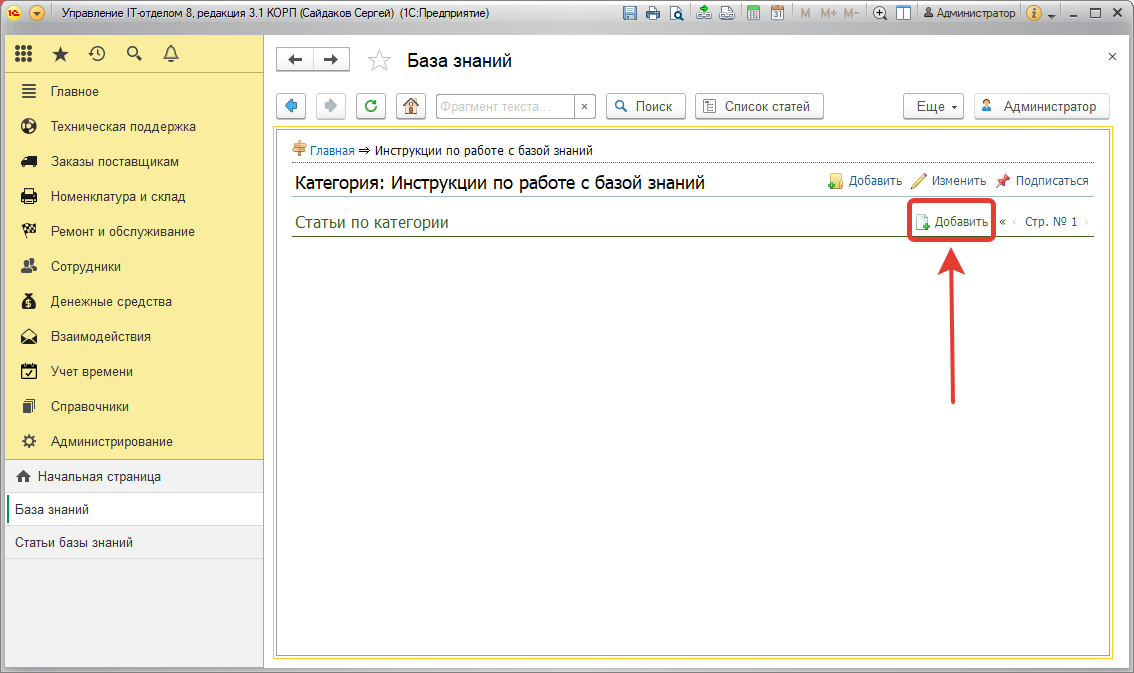Open Список статей
Image resolution: width=1134 pixels, height=673 pixels.
(759, 106)
